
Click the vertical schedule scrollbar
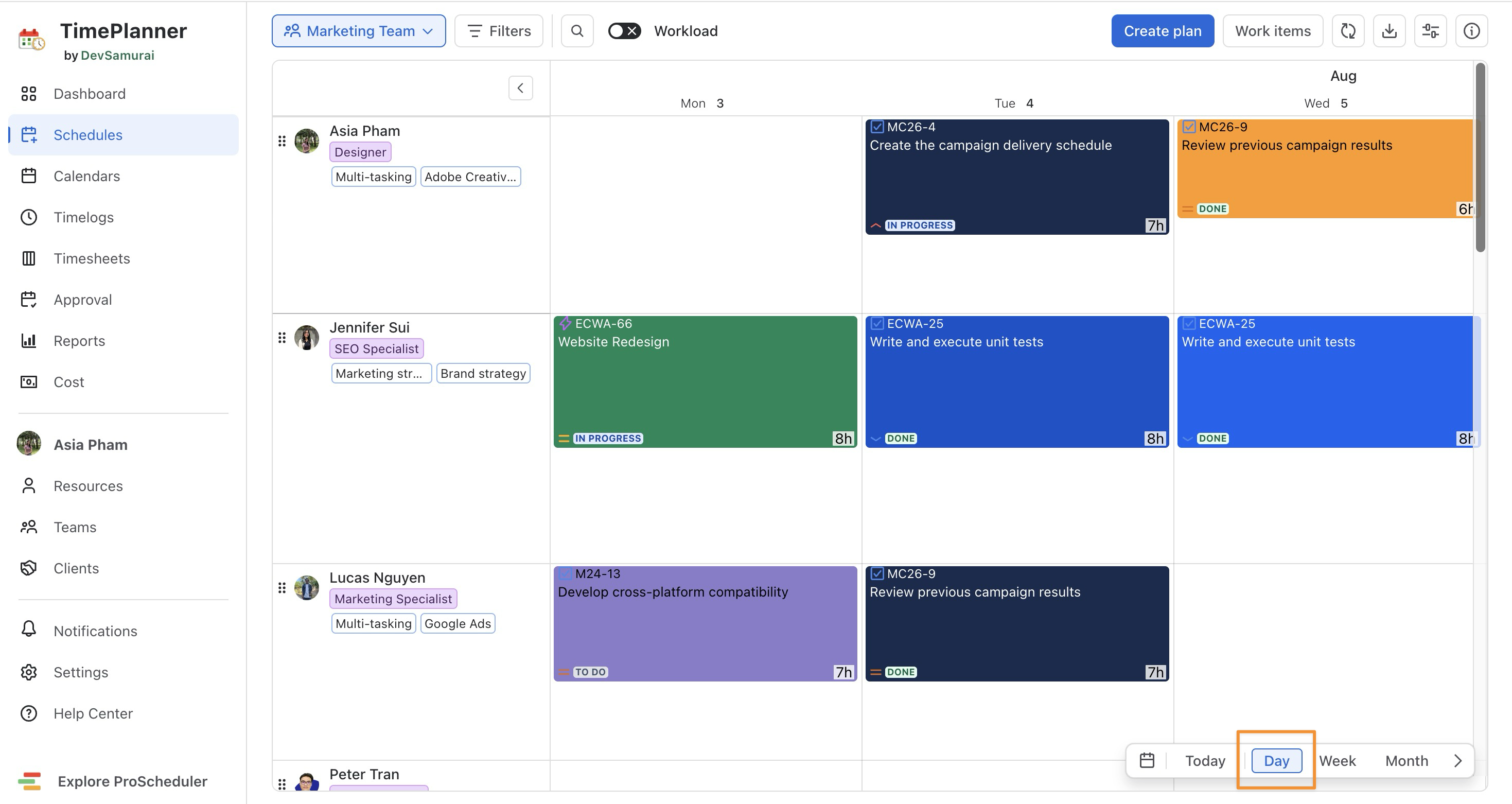pos(1480,158)
